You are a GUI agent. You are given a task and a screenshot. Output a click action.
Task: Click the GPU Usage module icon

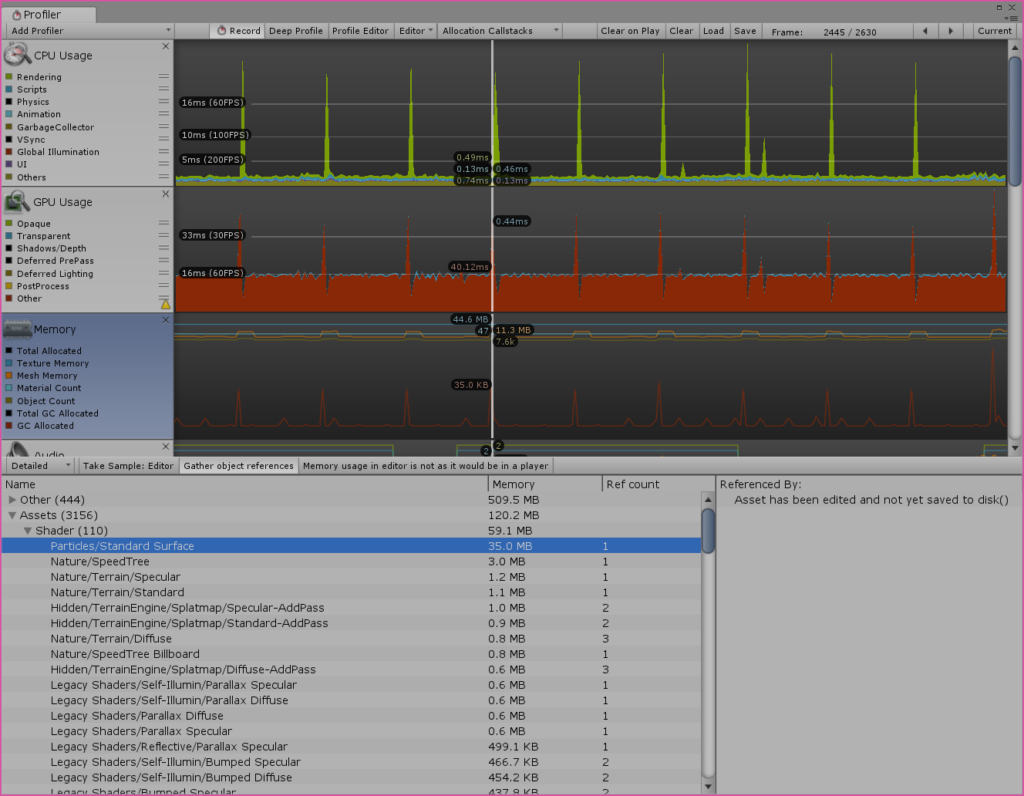point(18,202)
